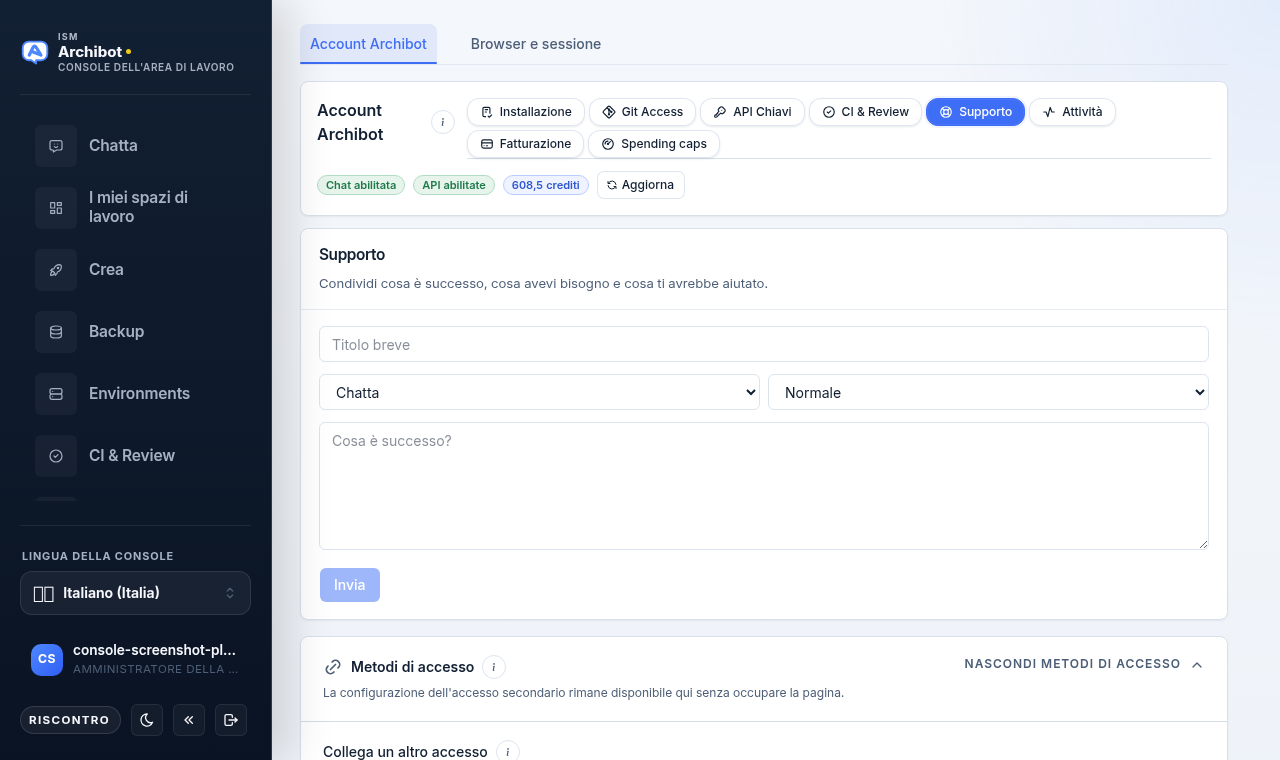The height and width of the screenshot is (760, 1280).
Task: Click the CS user avatar
Action: point(47,659)
